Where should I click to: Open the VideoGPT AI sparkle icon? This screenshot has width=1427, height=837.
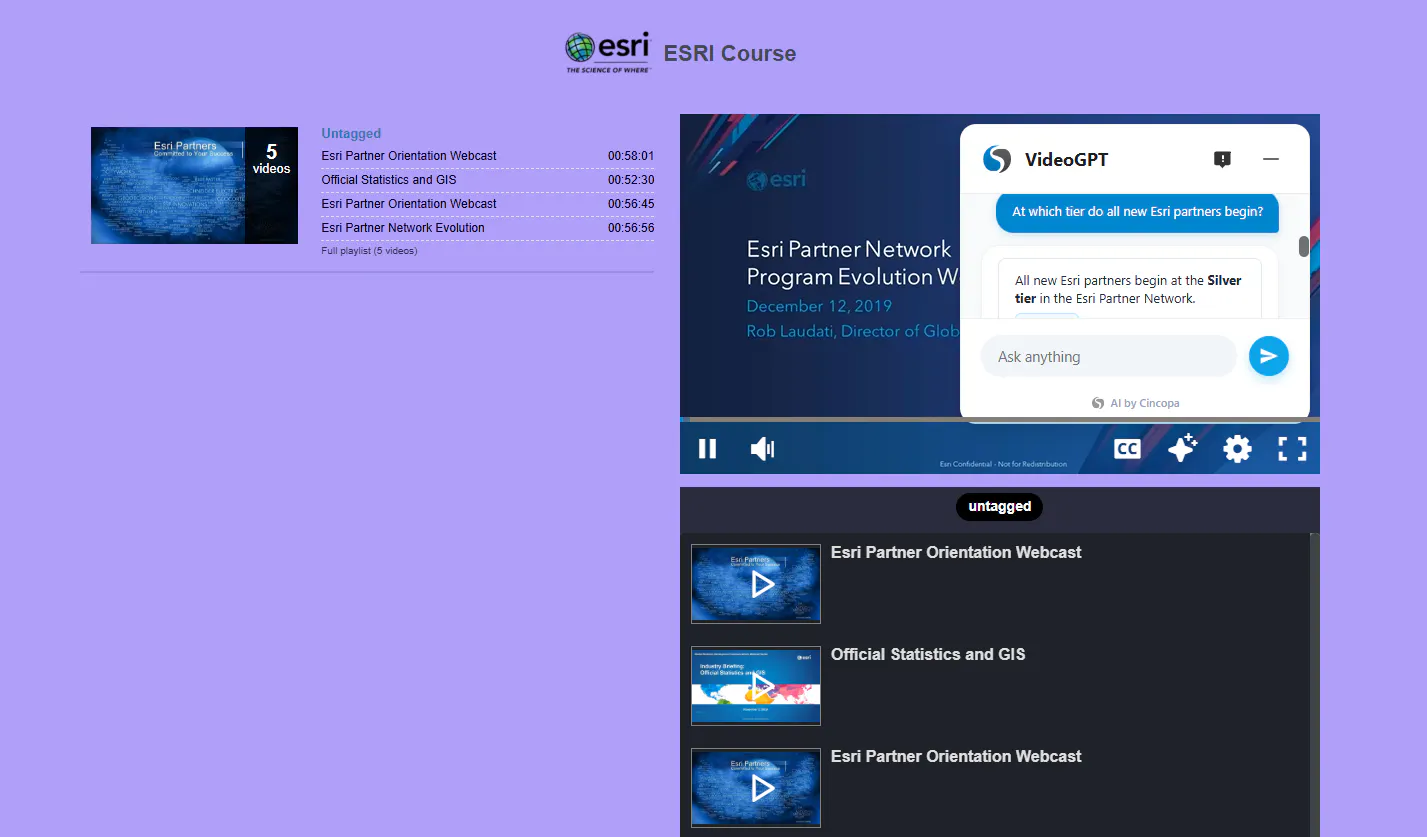tap(1182, 448)
